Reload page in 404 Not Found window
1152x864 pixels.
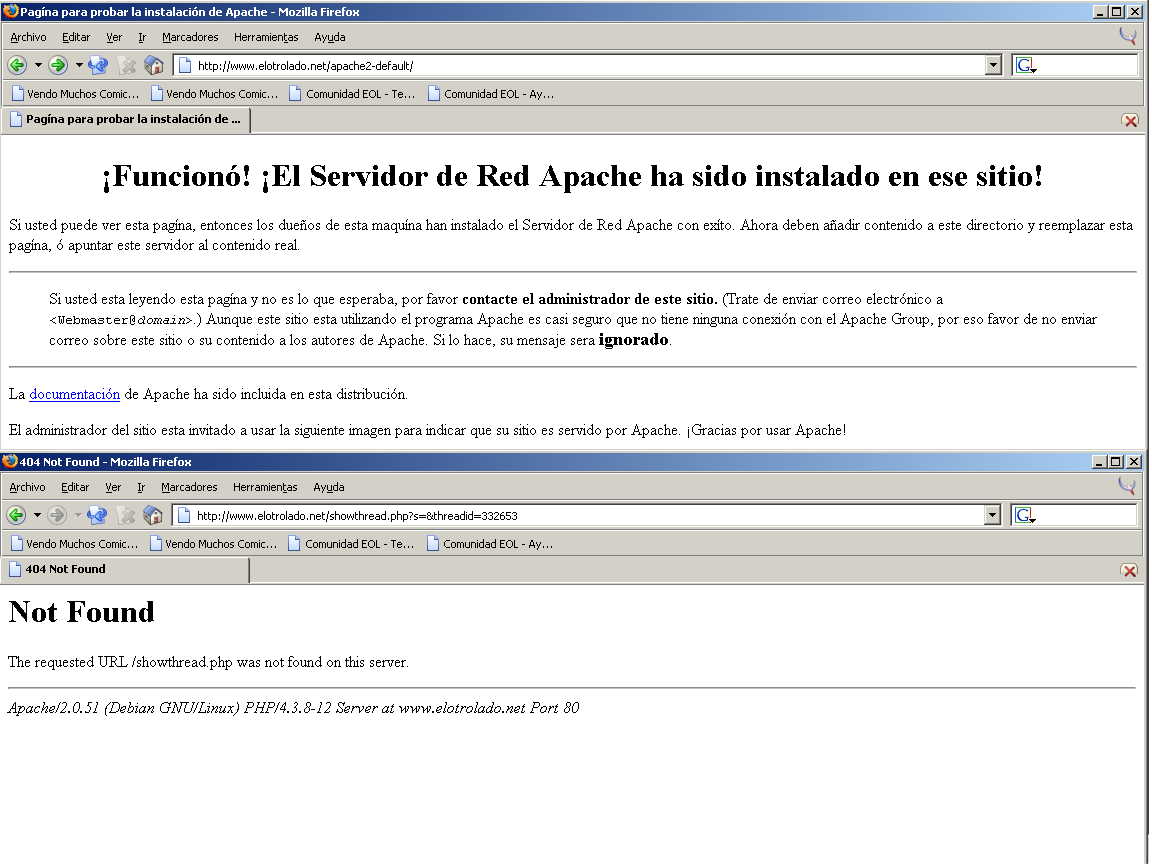click(97, 515)
